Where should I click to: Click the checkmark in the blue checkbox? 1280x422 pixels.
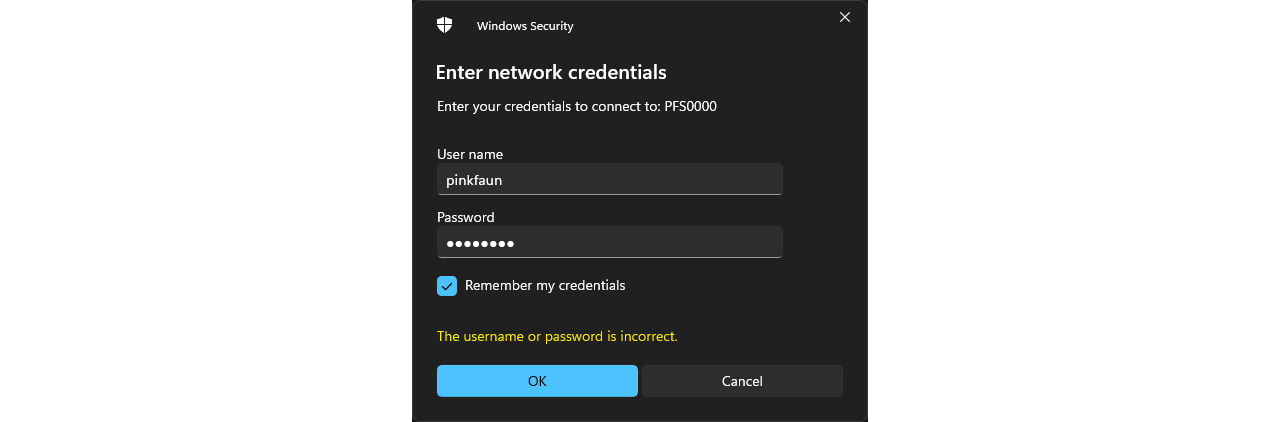(447, 286)
